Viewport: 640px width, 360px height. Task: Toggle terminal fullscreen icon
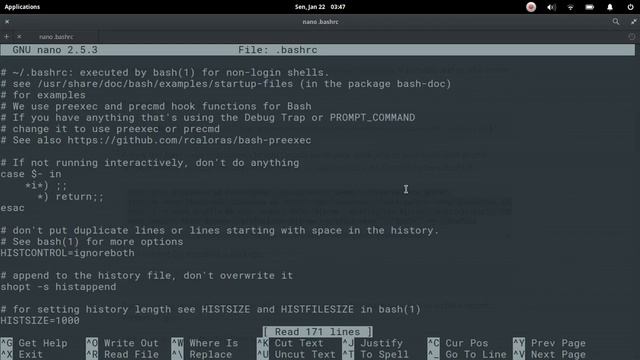[633, 22]
